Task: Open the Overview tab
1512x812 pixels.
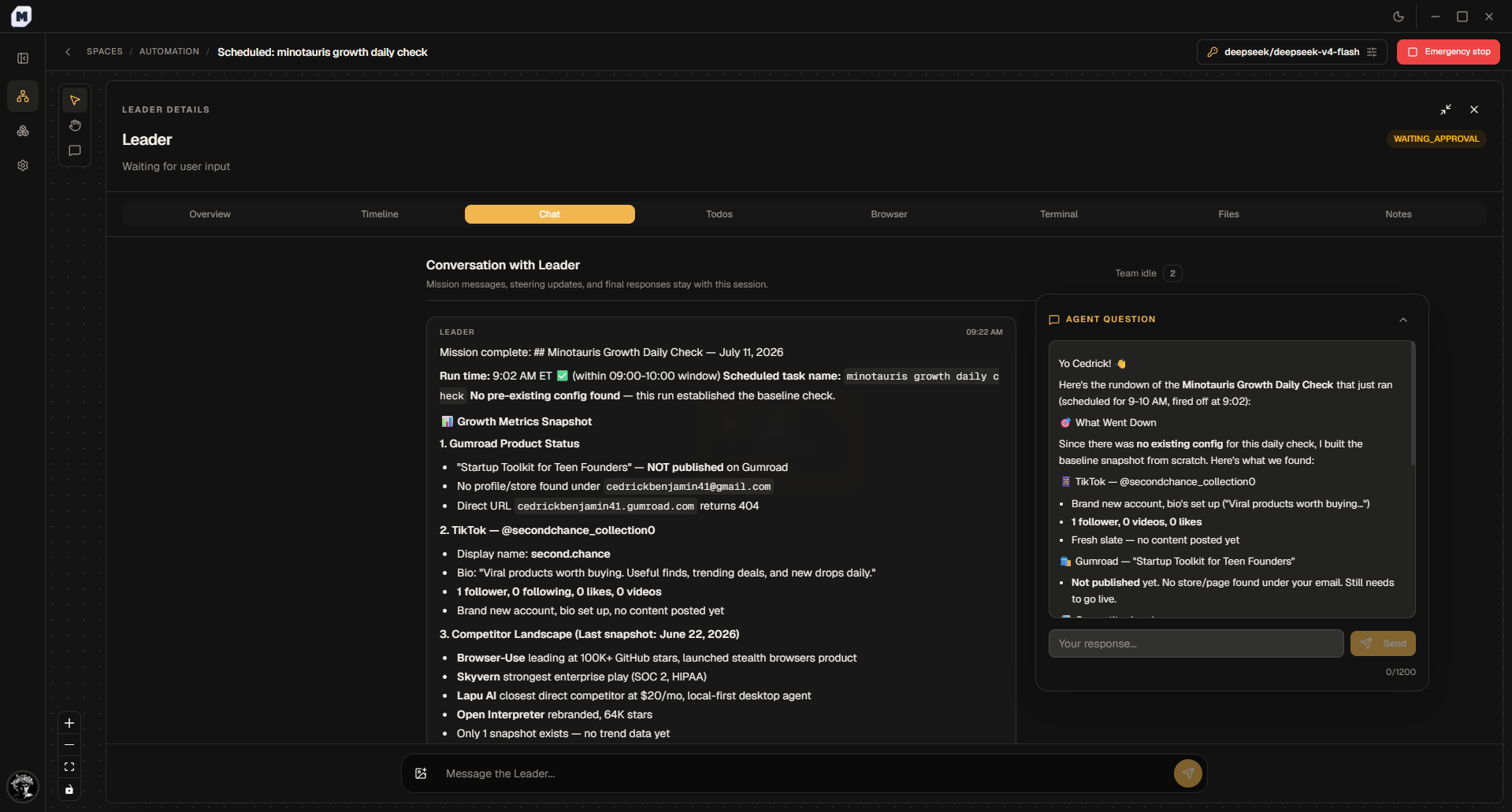Action: (210, 214)
